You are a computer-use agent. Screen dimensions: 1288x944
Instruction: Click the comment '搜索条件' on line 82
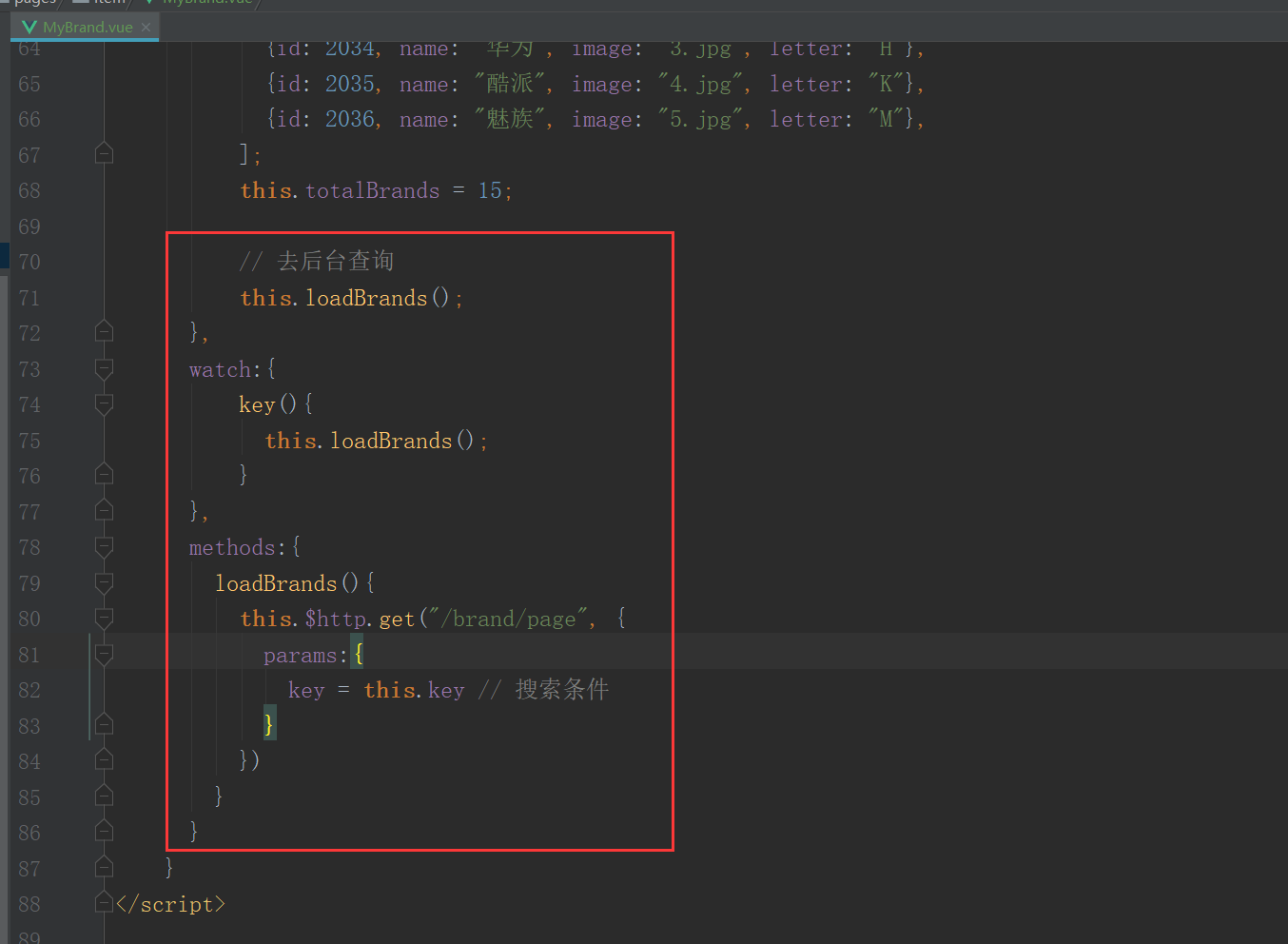pos(562,689)
